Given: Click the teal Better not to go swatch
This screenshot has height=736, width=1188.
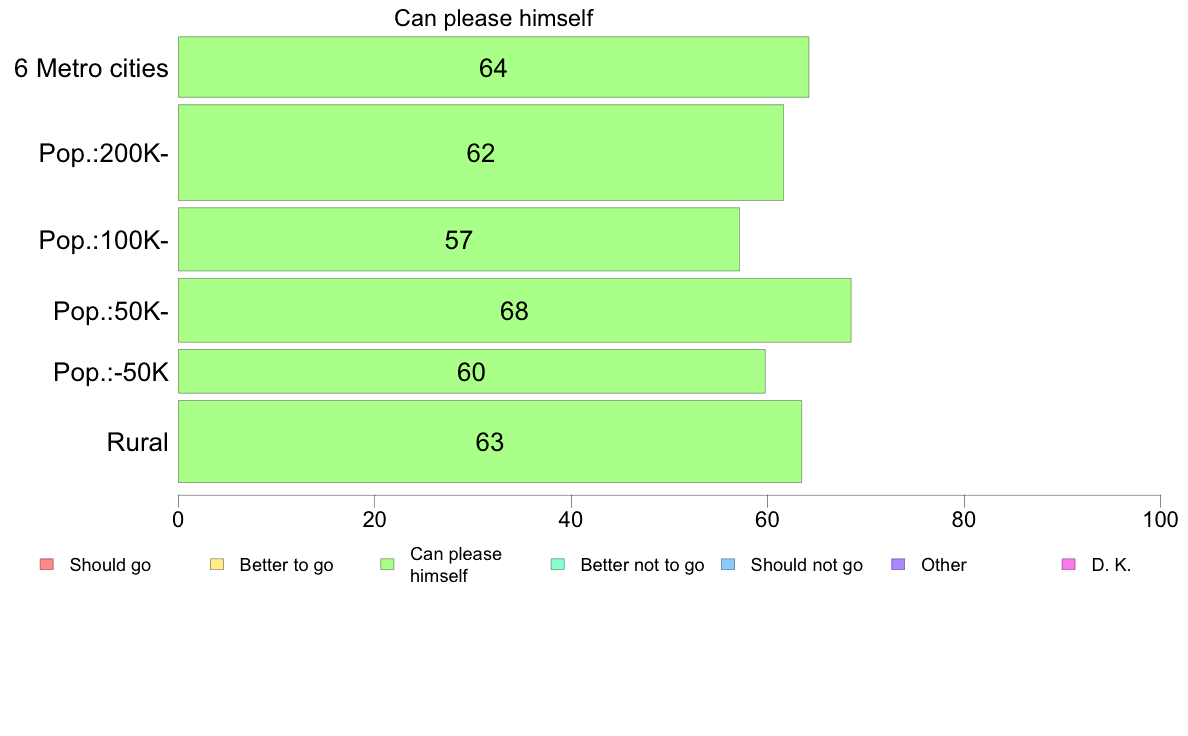Looking at the screenshot, I should pos(558,565).
